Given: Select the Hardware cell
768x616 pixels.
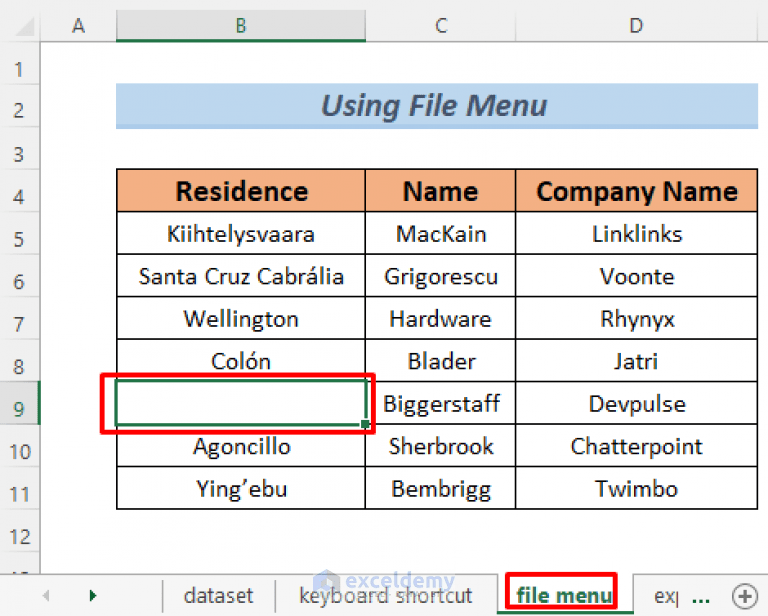Looking at the screenshot, I should tap(440, 319).
